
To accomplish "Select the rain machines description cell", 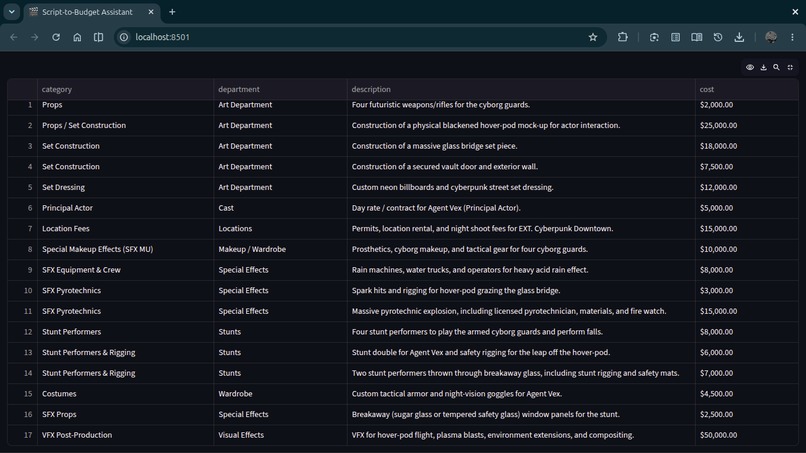I will click(x=521, y=269).
